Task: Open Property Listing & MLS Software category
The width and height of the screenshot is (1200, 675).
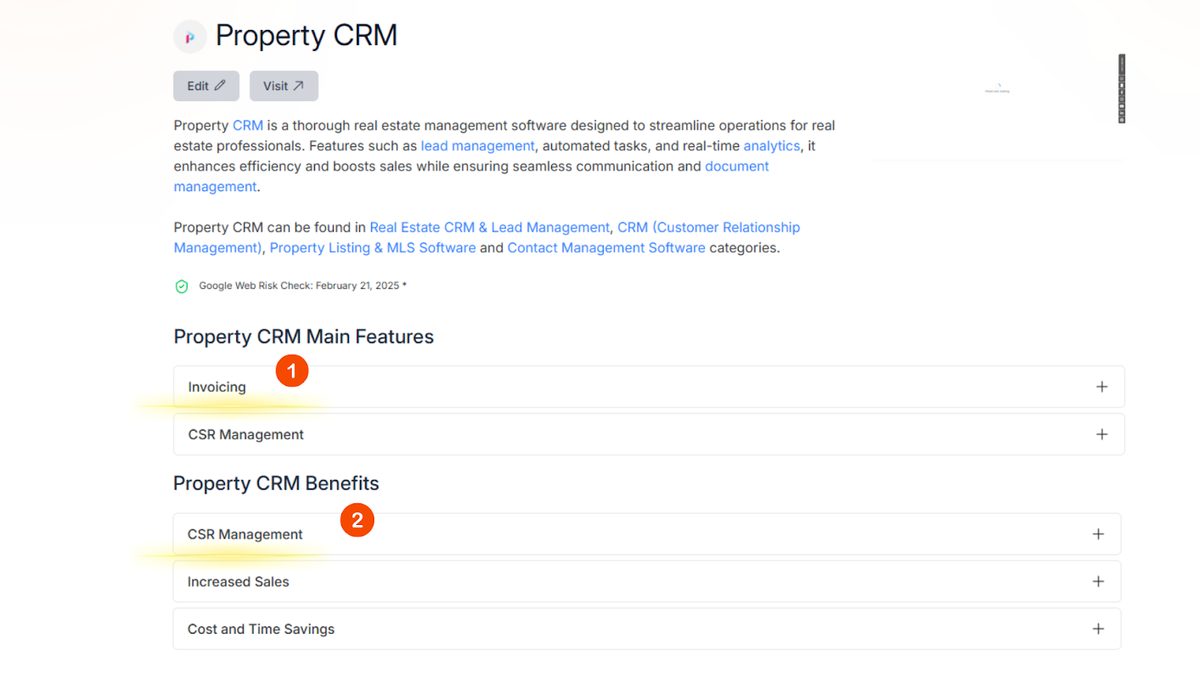Action: point(372,248)
